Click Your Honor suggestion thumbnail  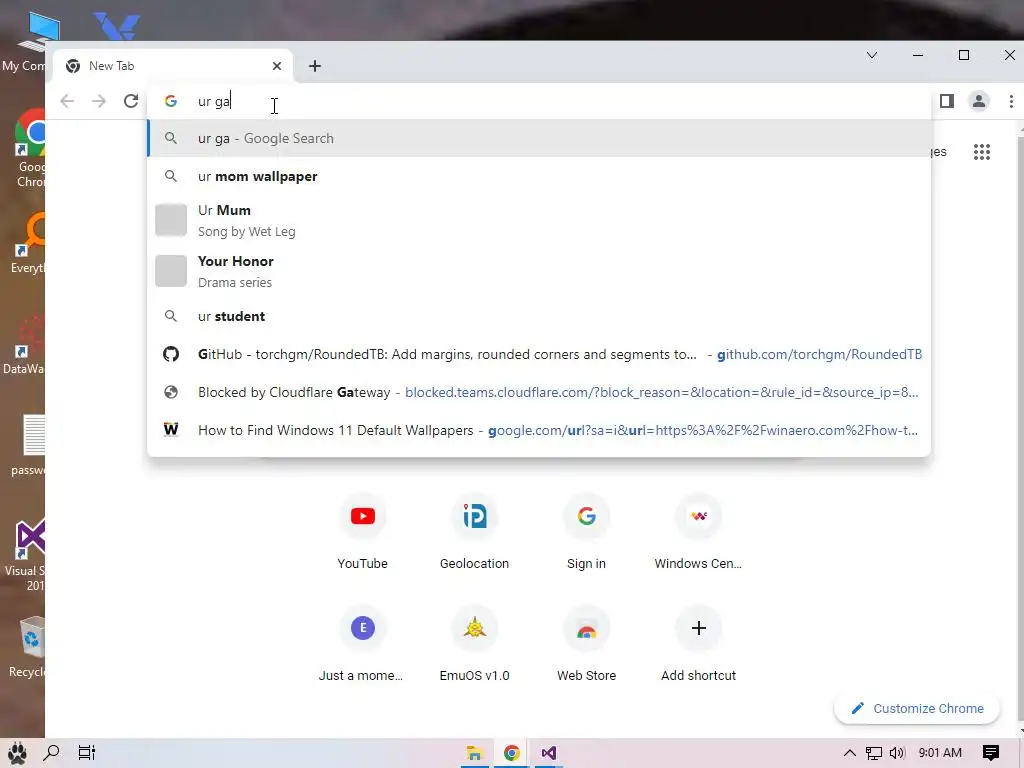(171, 271)
